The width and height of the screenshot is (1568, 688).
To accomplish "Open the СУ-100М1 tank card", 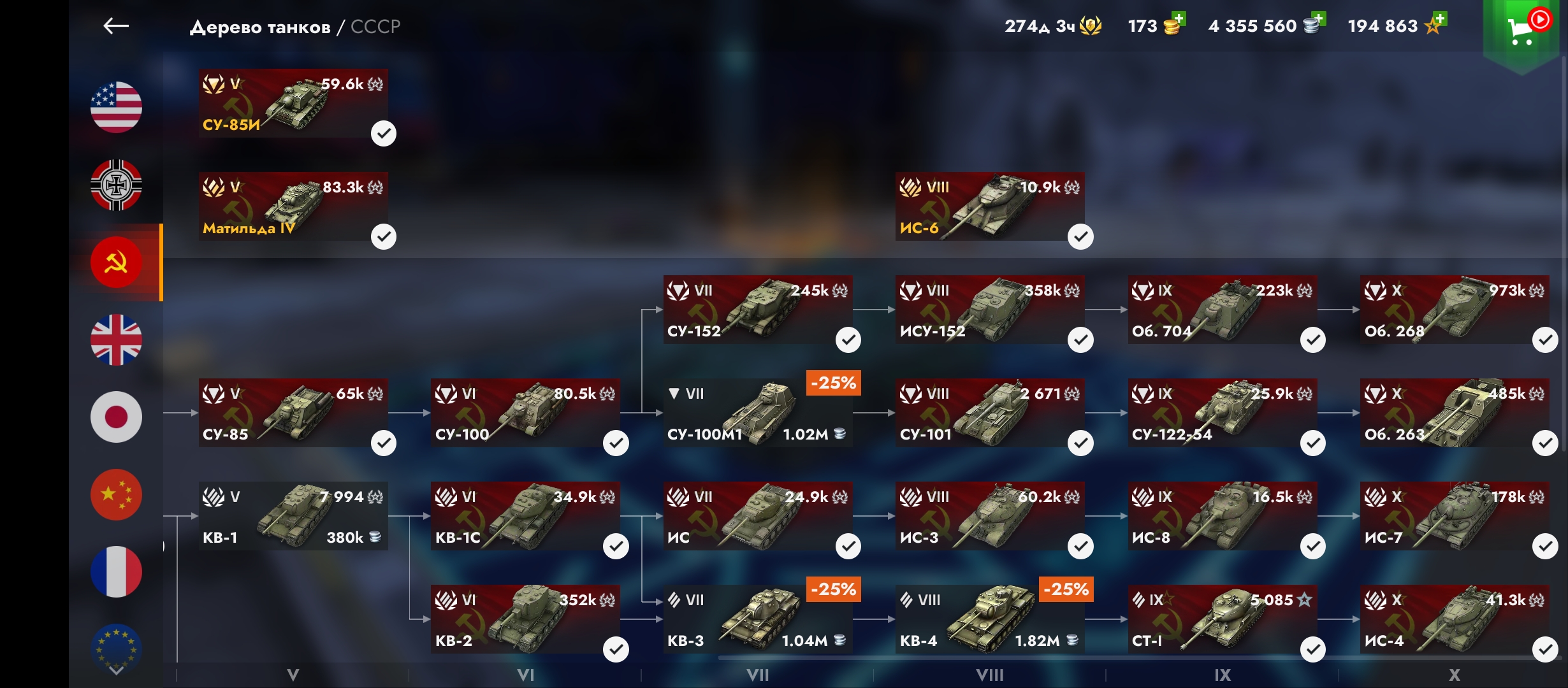I will point(758,413).
